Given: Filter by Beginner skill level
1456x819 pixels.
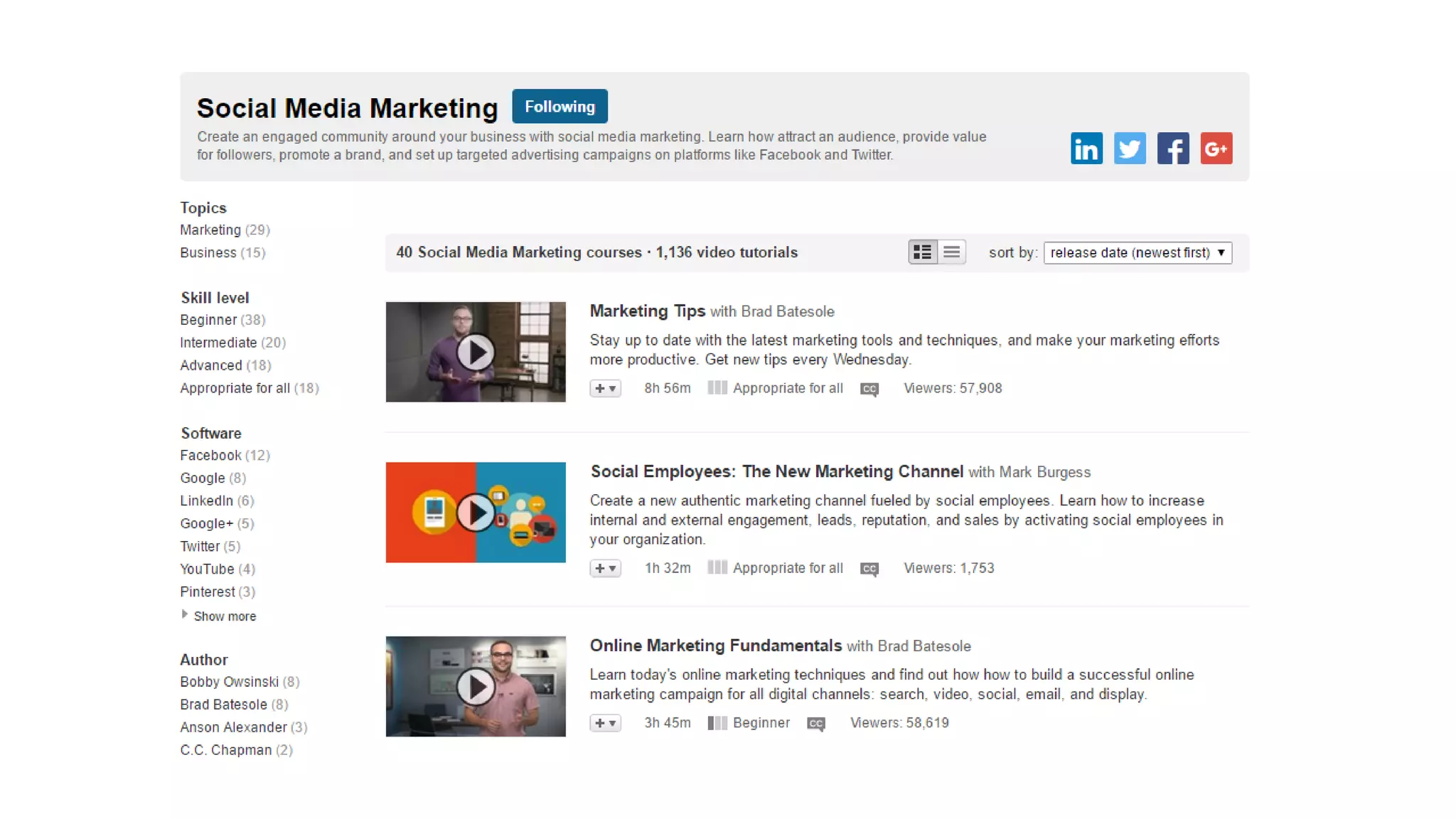Looking at the screenshot, I should (208, 320).
